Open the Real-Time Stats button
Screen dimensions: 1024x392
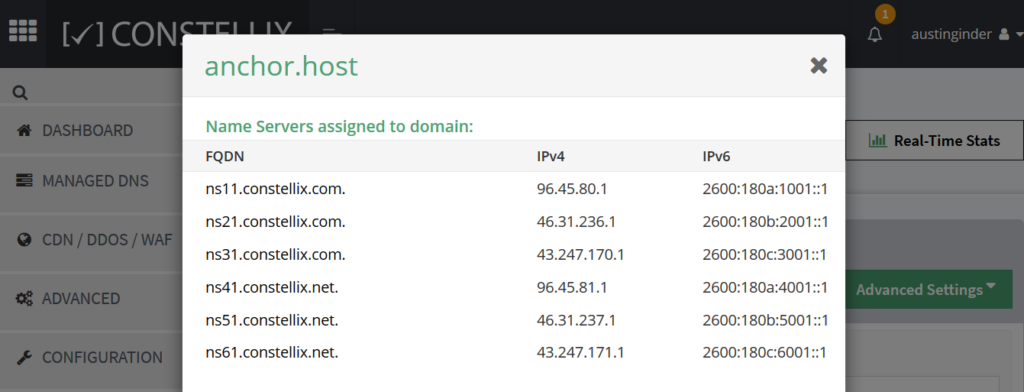(x=935, y=140)
